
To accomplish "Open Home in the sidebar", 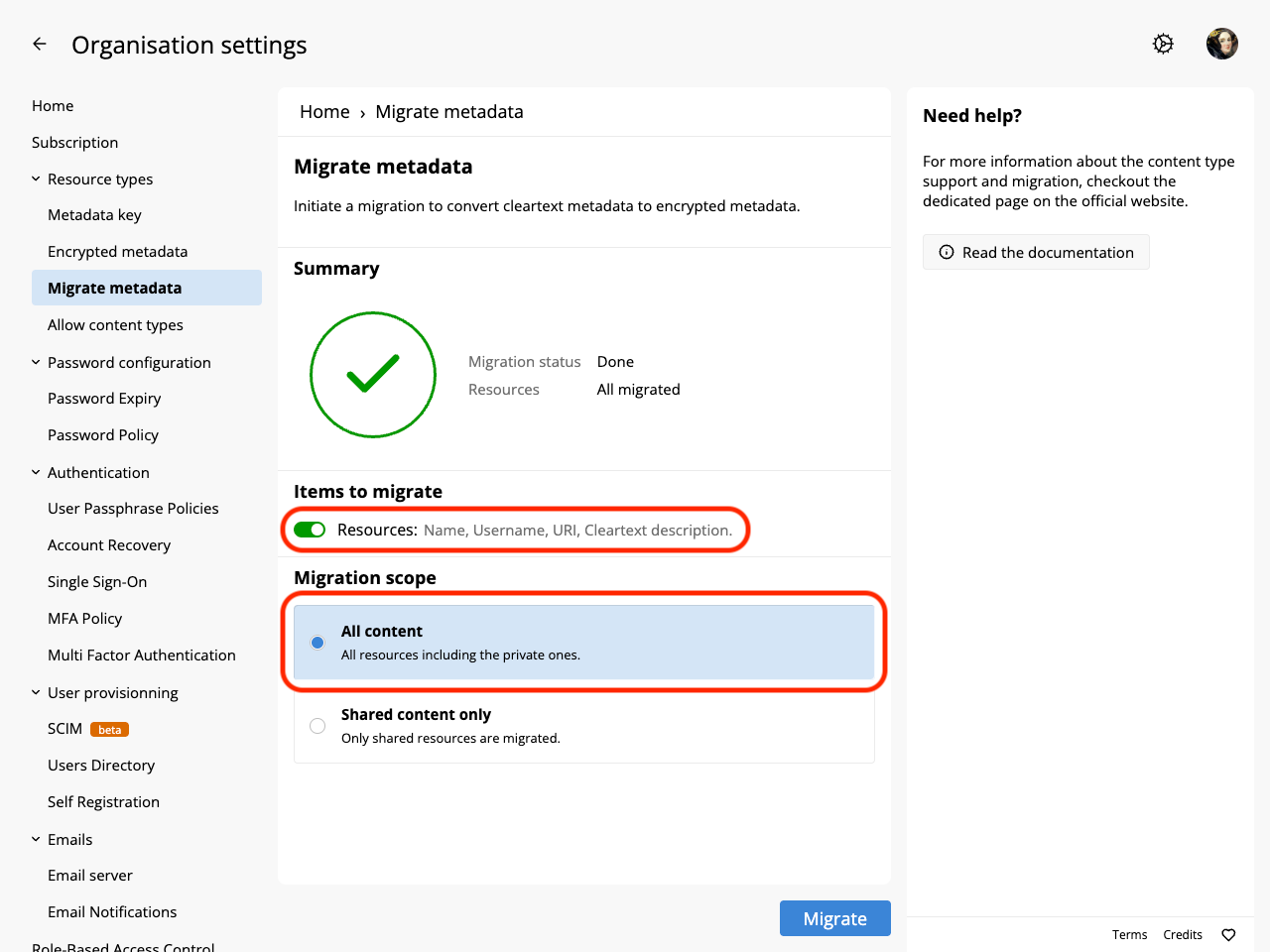I will pyautogui.click(x=53, y=106).
